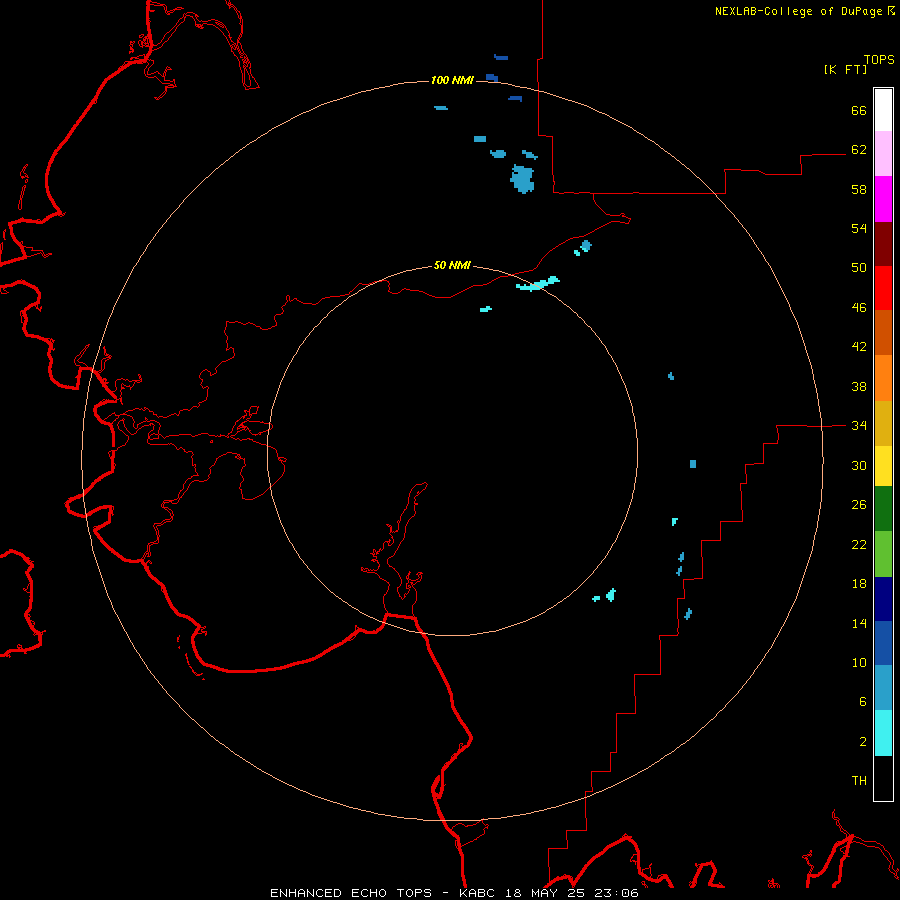Click the medium blue swatch between 10 and 14
Viewport: 900px width, 900px height.
pos(883,643)
